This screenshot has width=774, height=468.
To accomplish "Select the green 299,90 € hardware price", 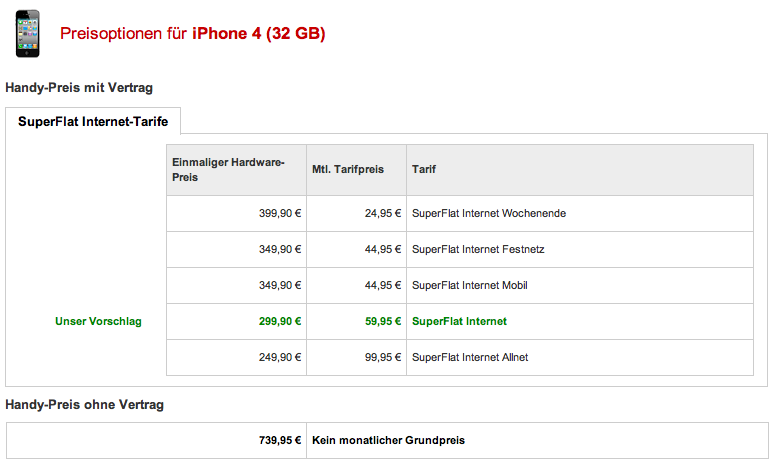I will (278, 321).
